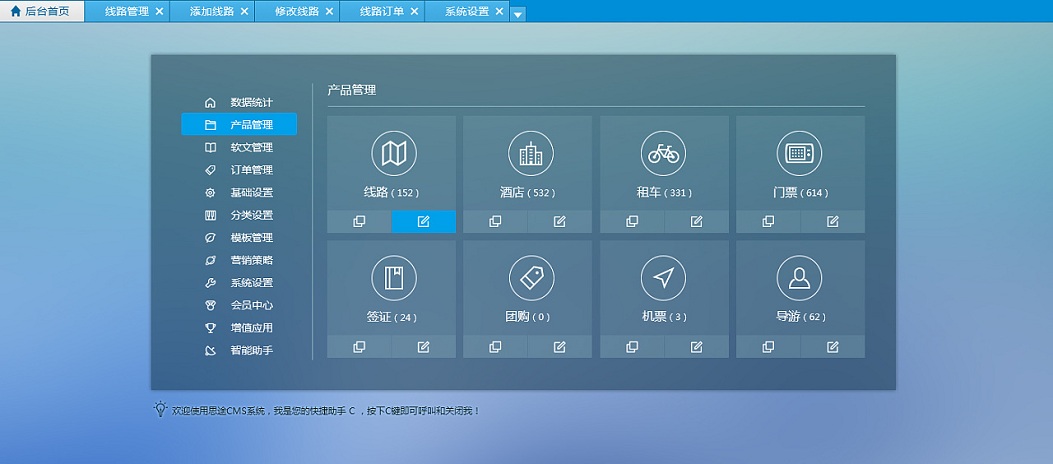Open the 线路 map icon tile
Screen dimensions: 1053x464
394,153
